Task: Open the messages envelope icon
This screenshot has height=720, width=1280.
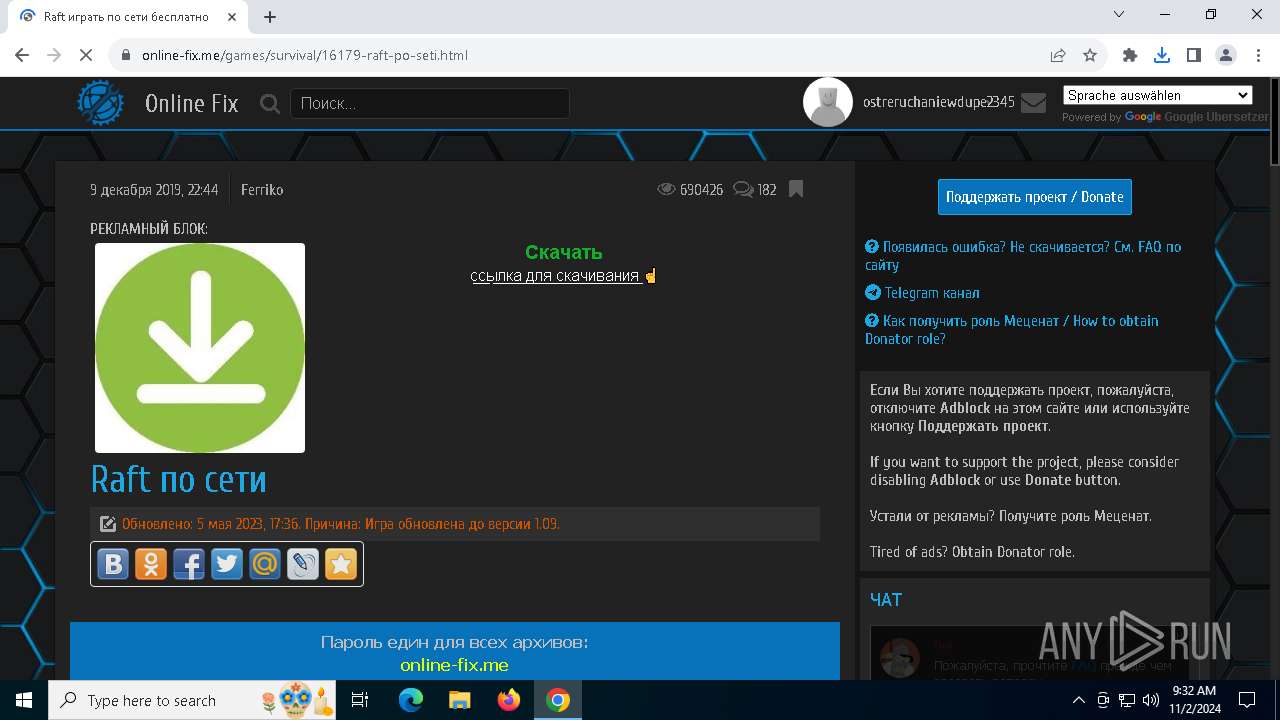Action: [x=1033, y=102]
